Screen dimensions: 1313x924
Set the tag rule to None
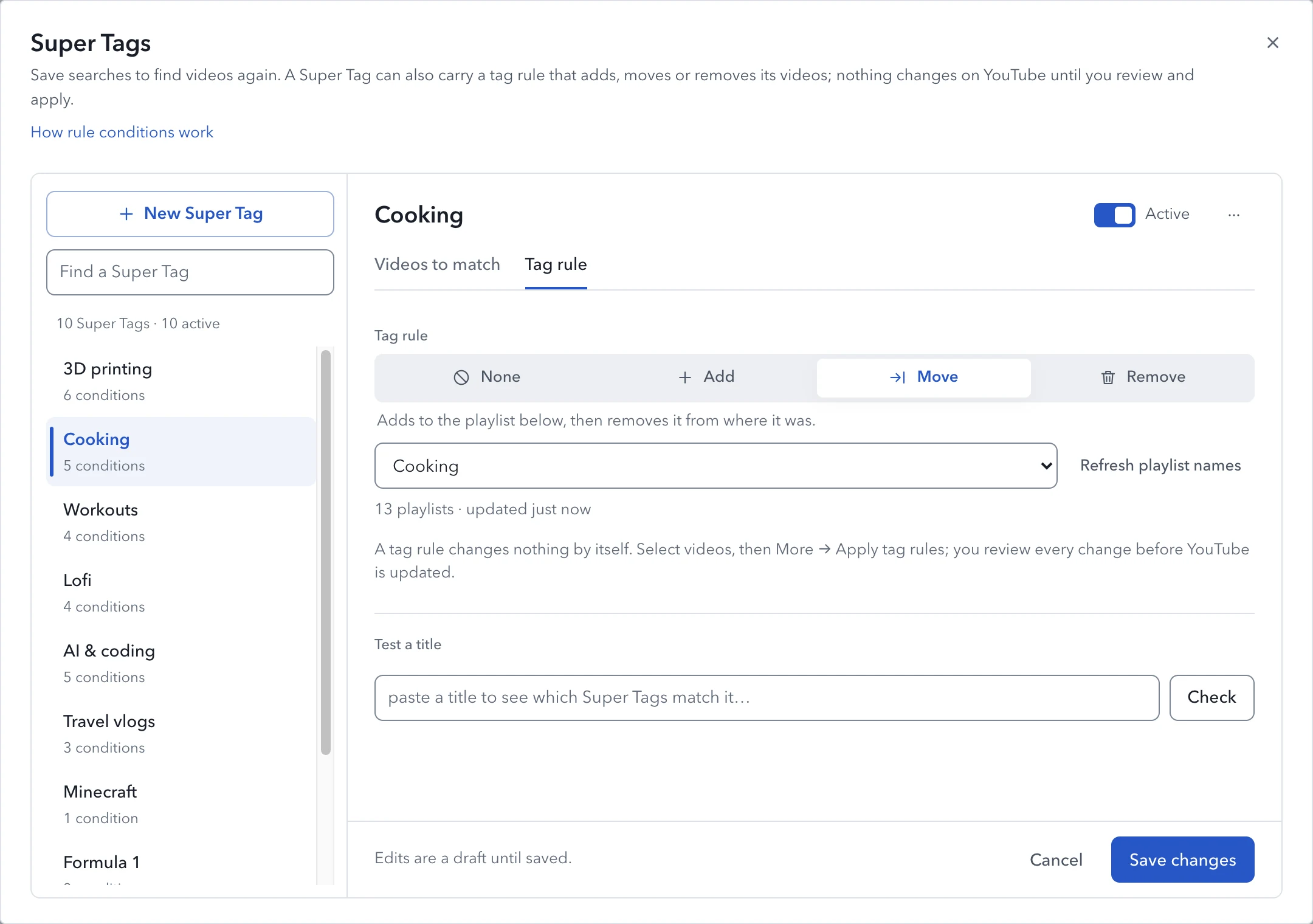pos(486,377)
